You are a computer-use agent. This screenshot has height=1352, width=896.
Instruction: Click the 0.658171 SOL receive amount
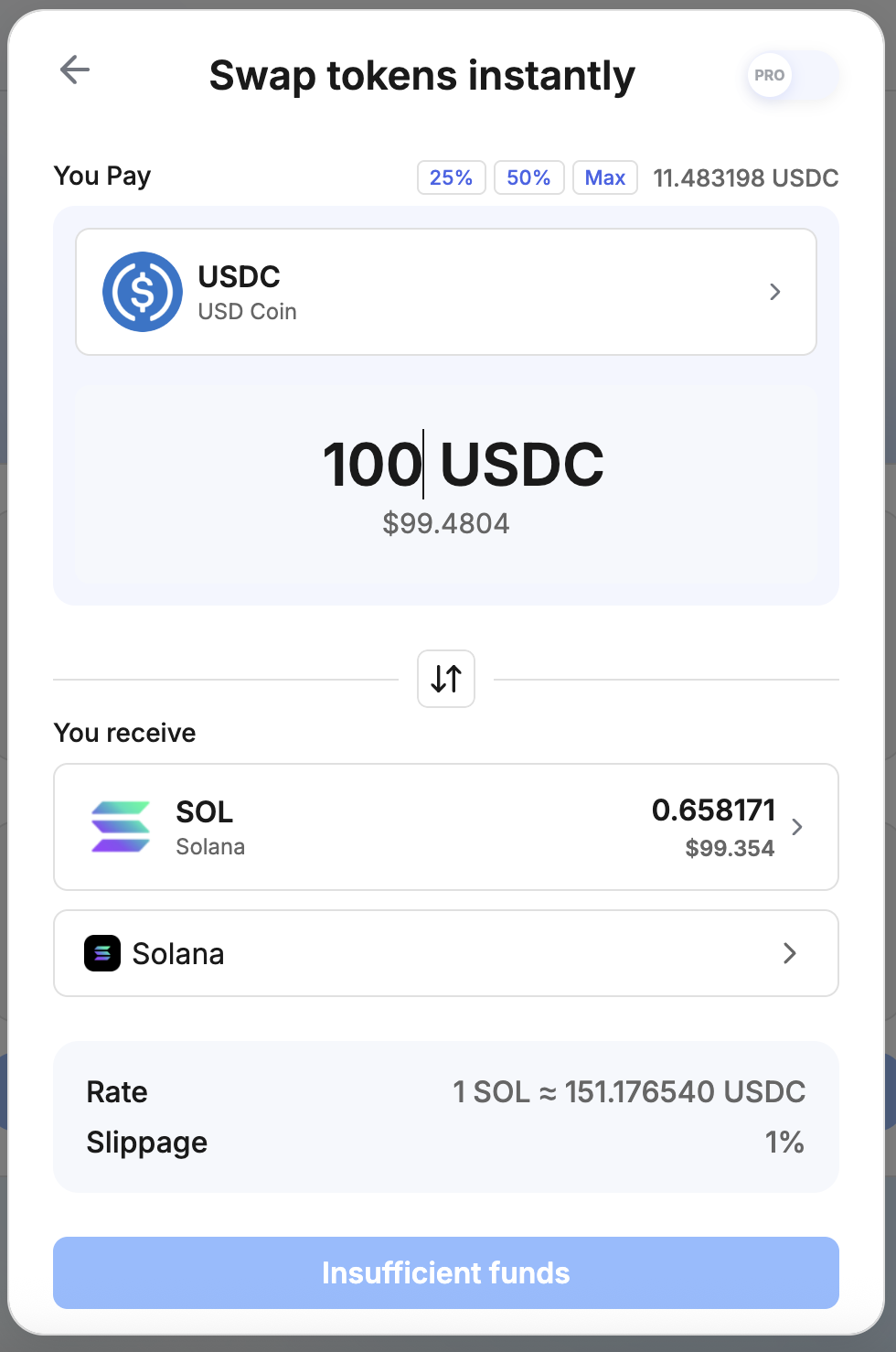click(713, 810)
